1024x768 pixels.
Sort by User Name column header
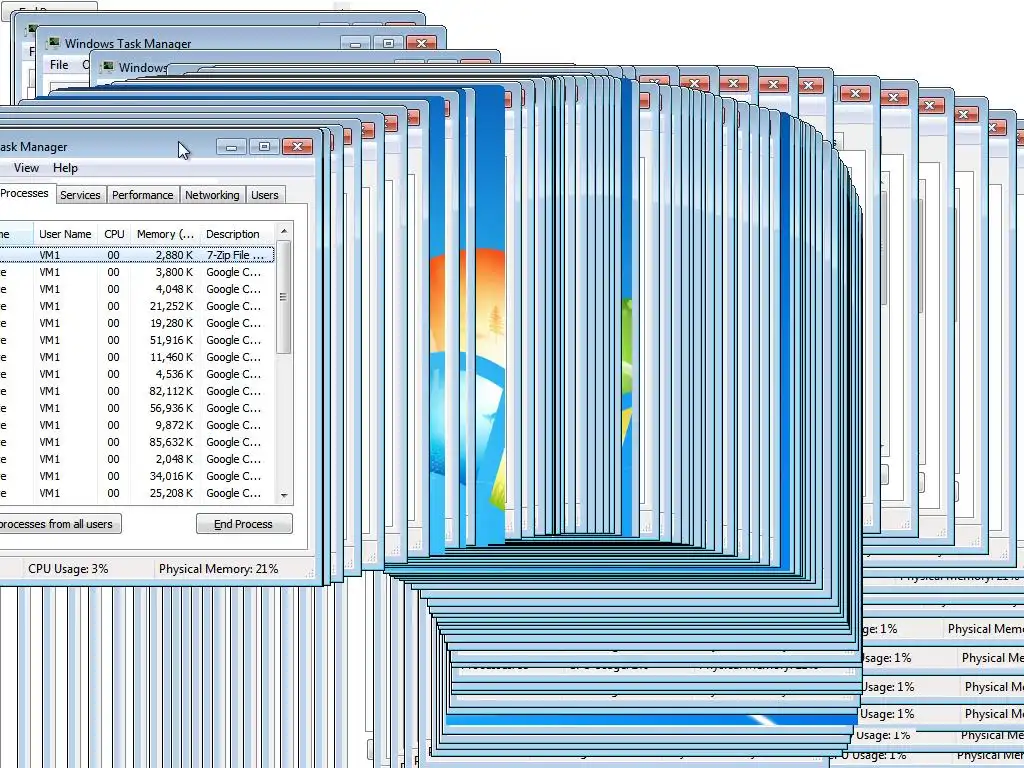point(65,234)
